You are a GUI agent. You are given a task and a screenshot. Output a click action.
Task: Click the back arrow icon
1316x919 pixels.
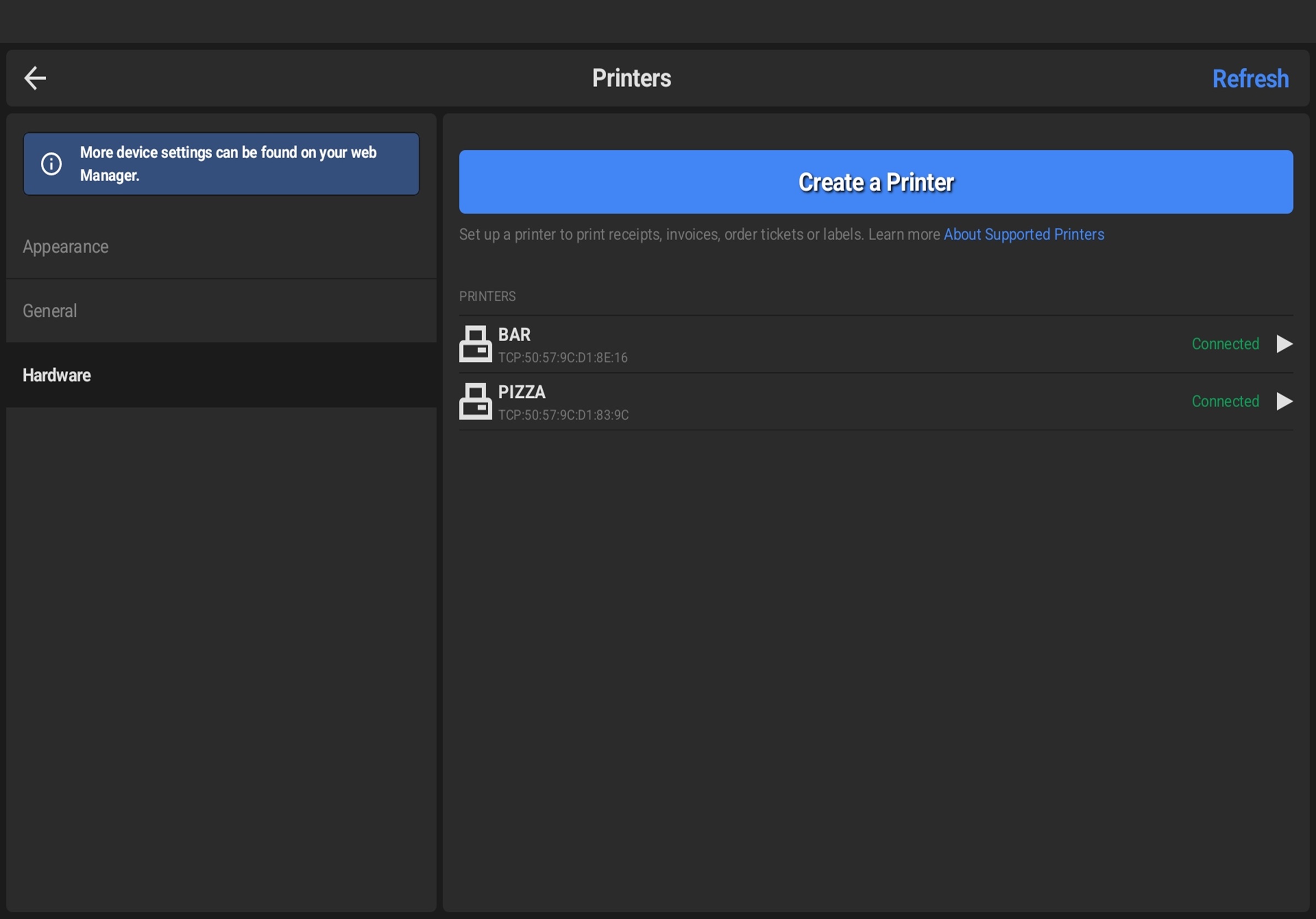click(x=35, y=78)
